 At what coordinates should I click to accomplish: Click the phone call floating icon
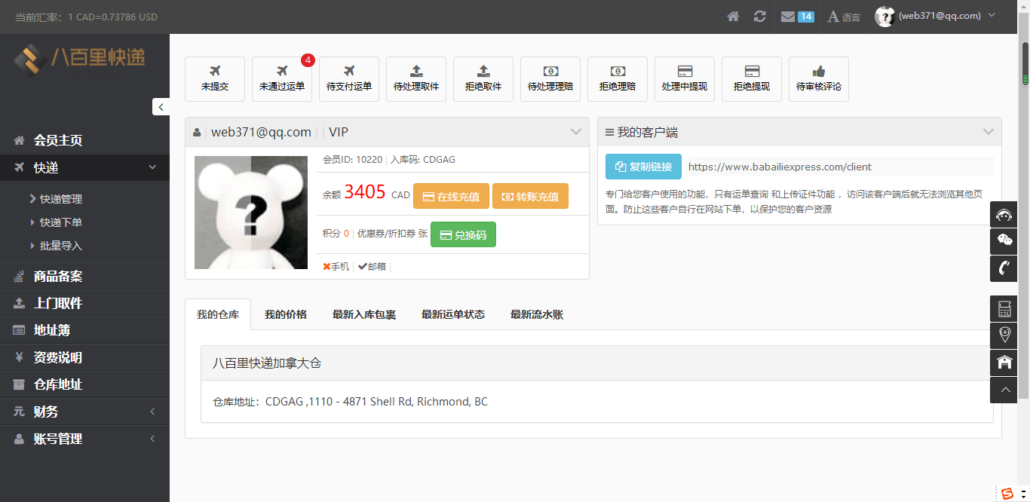pyautogui.click(x=1005, y=268)
